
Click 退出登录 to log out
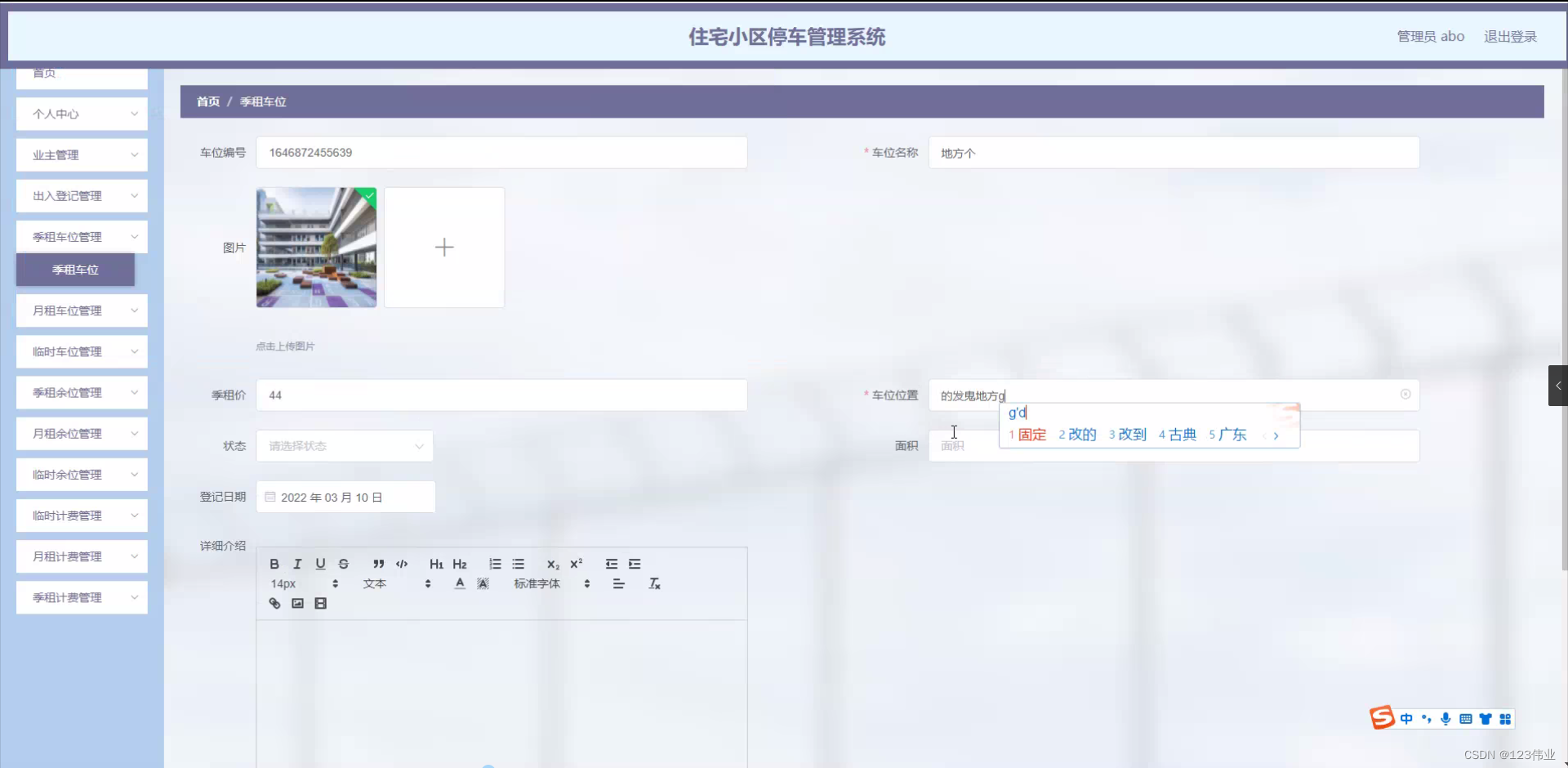pos(1509,37)
